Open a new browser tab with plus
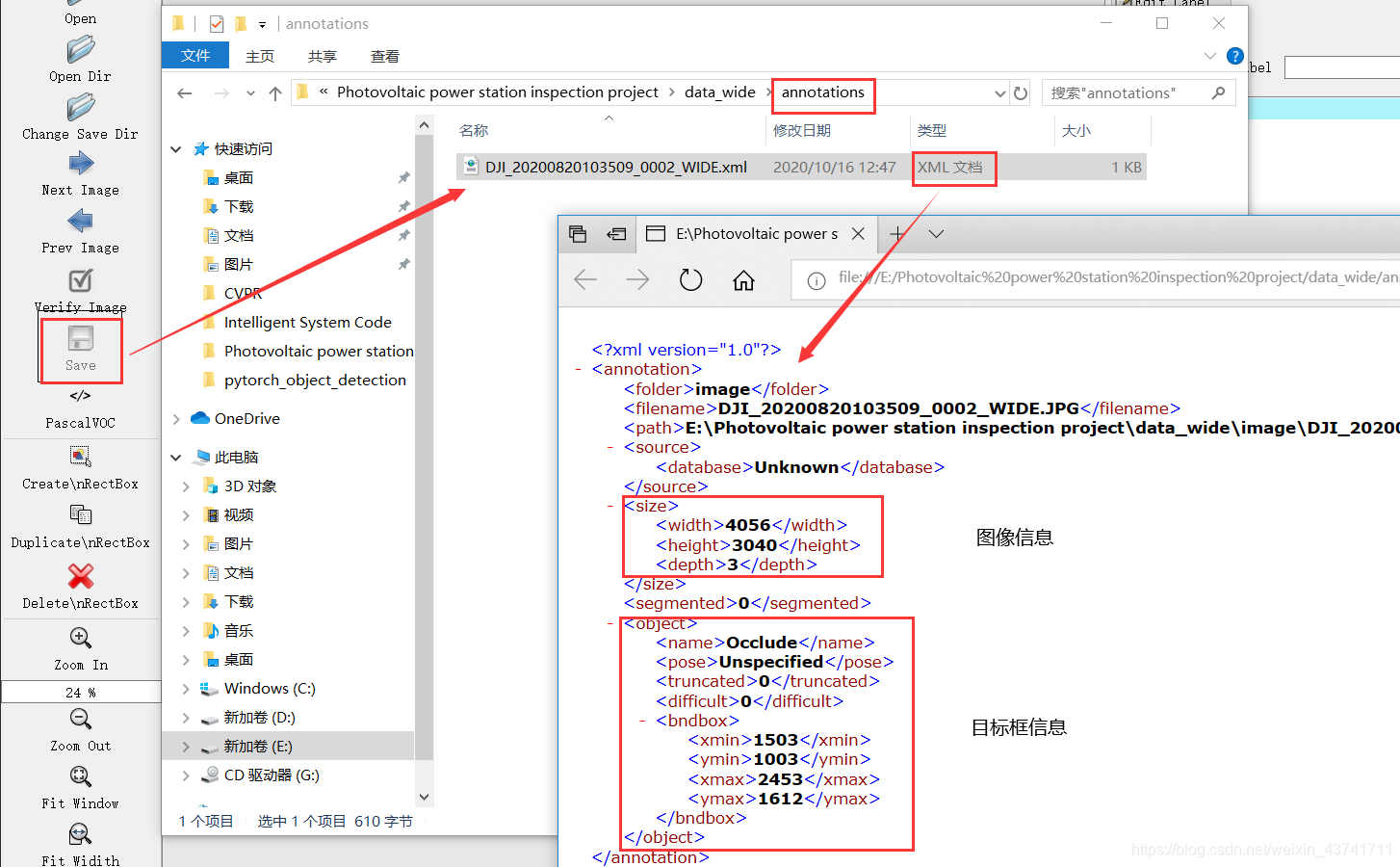Viewport: 1400px width, 867px height. [896, 234]
